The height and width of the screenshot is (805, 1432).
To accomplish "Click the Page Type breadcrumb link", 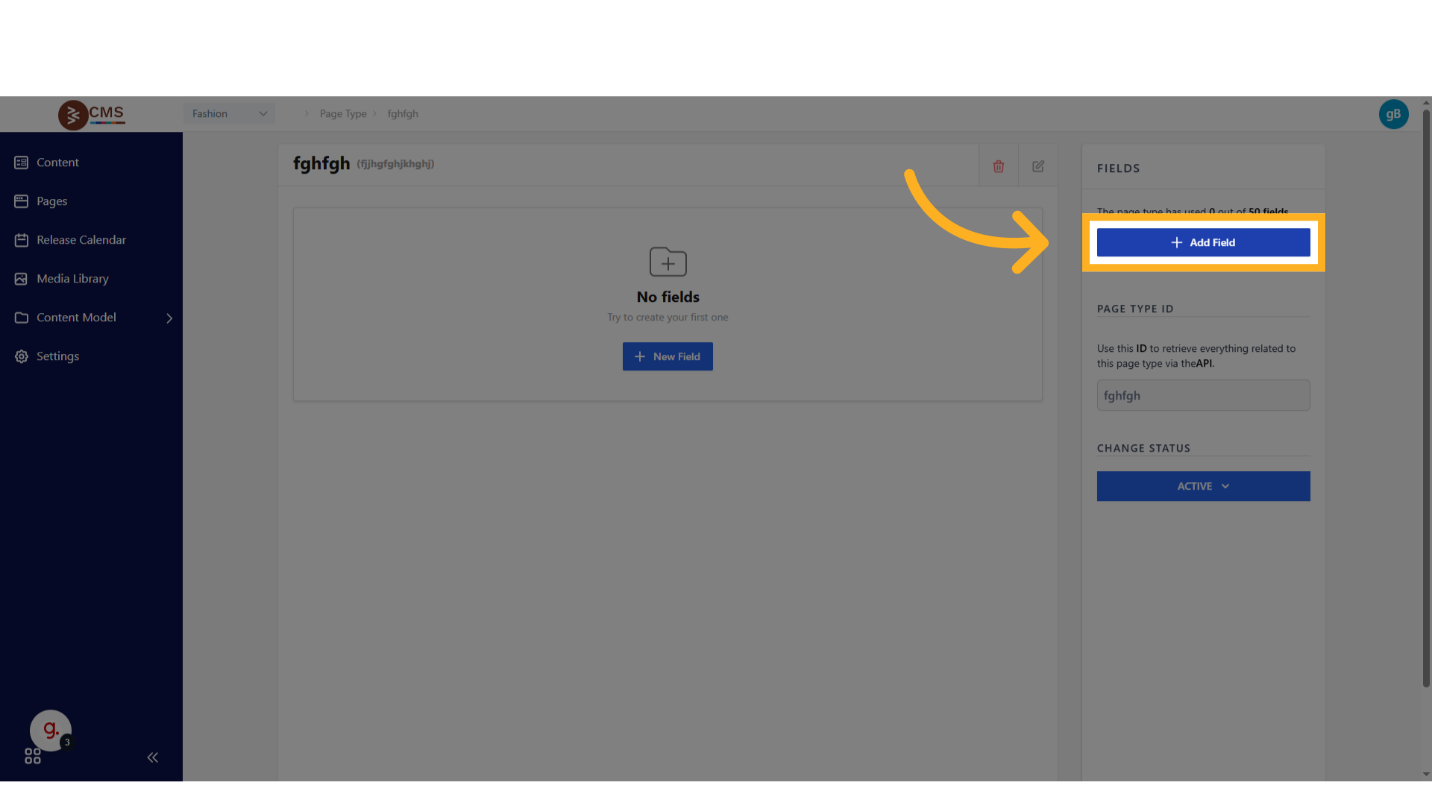I will point(343,114).
